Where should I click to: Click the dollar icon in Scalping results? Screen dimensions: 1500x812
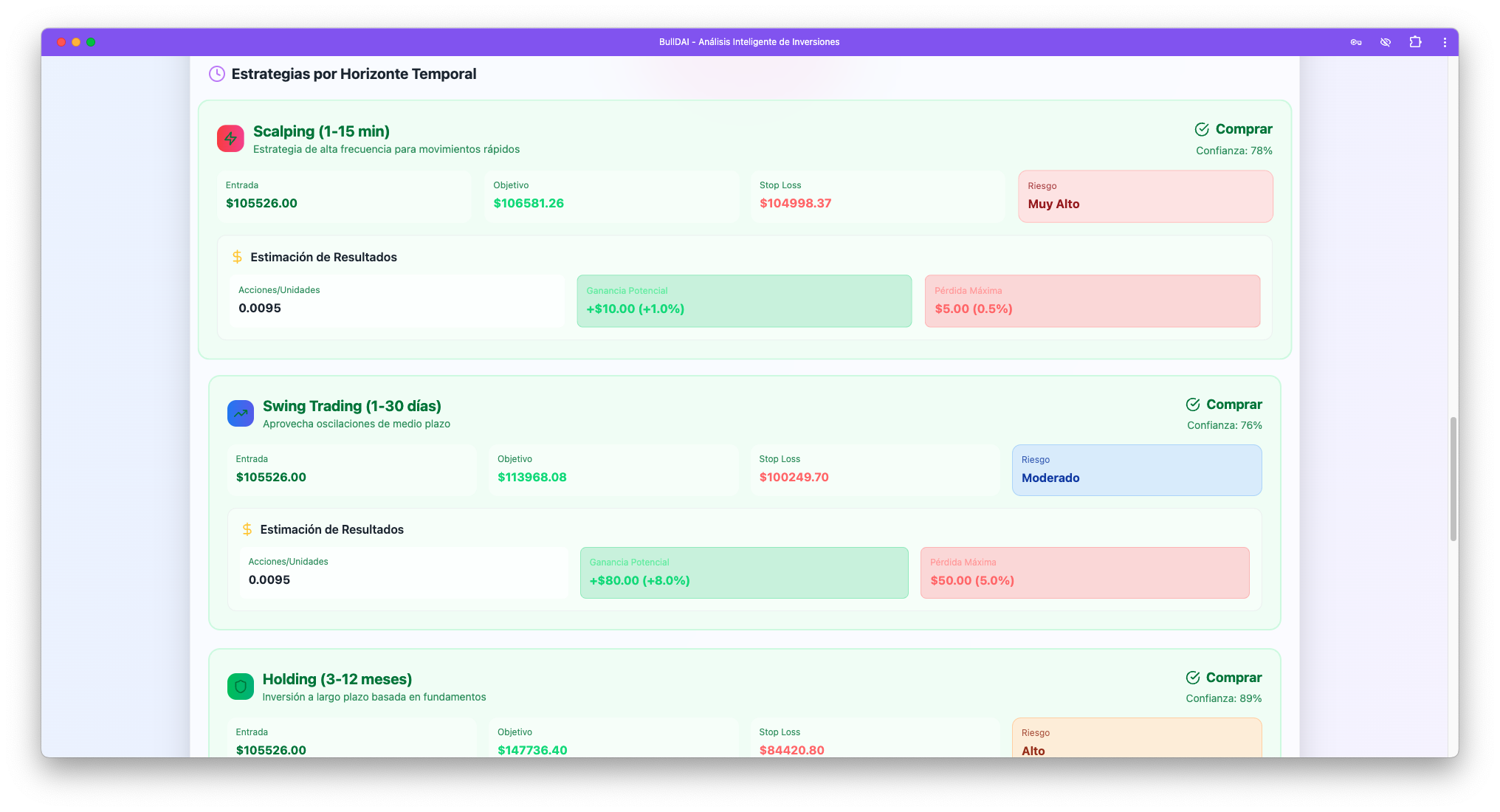(x=237, y=257)
